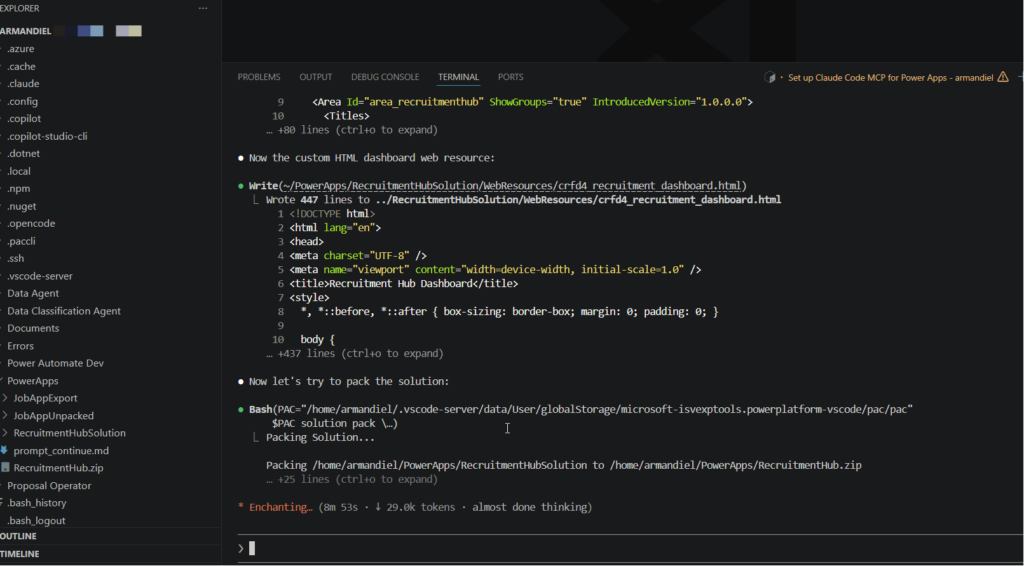Open the PORTS tab
This screenshot has height=566, width=1024.
(x=511, y=77)
